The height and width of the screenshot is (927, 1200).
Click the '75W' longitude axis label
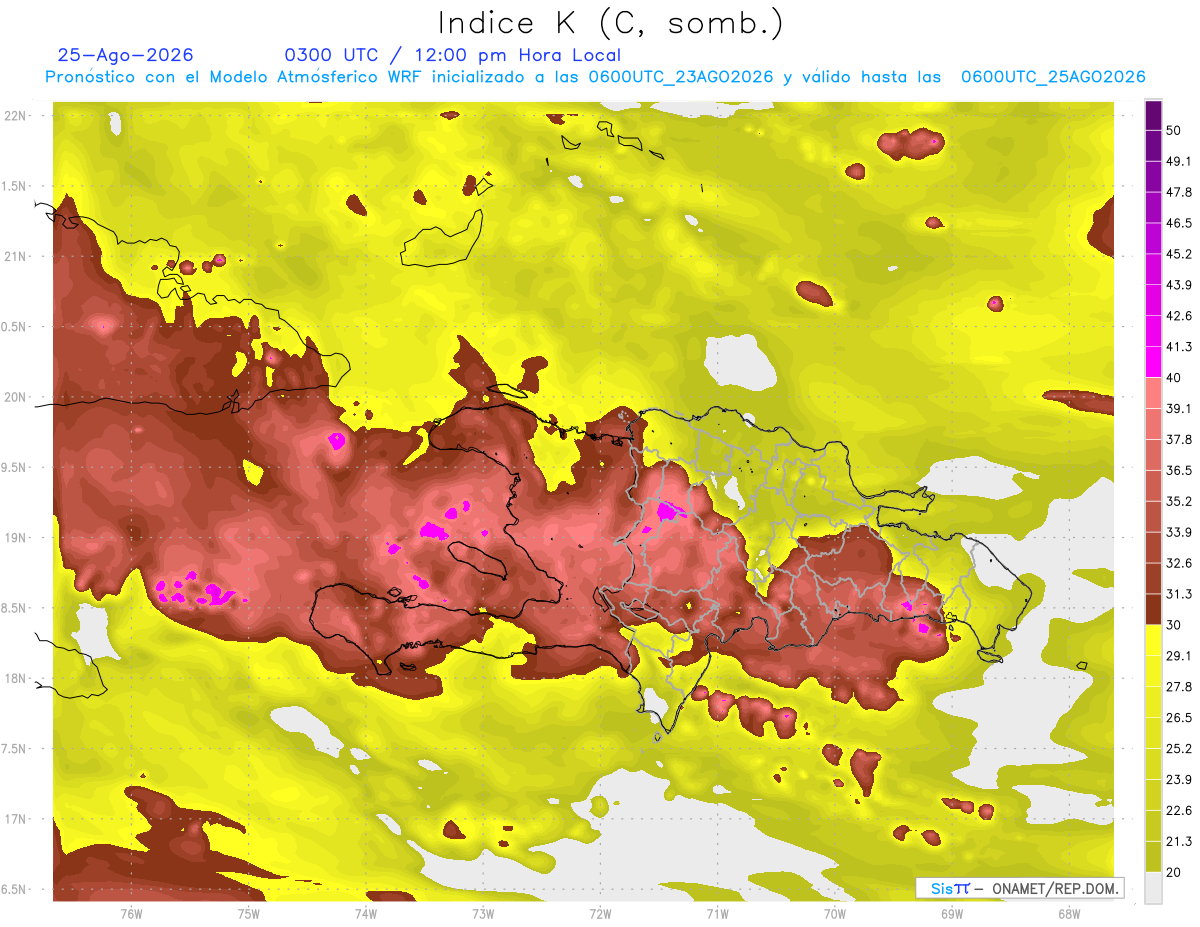248,913
